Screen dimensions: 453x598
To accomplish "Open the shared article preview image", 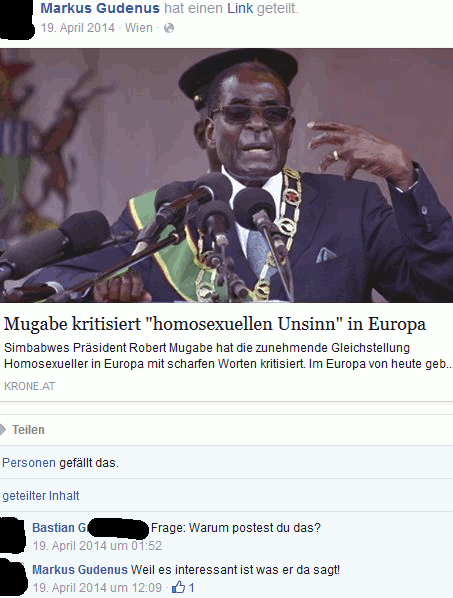I will click(226, 175).
